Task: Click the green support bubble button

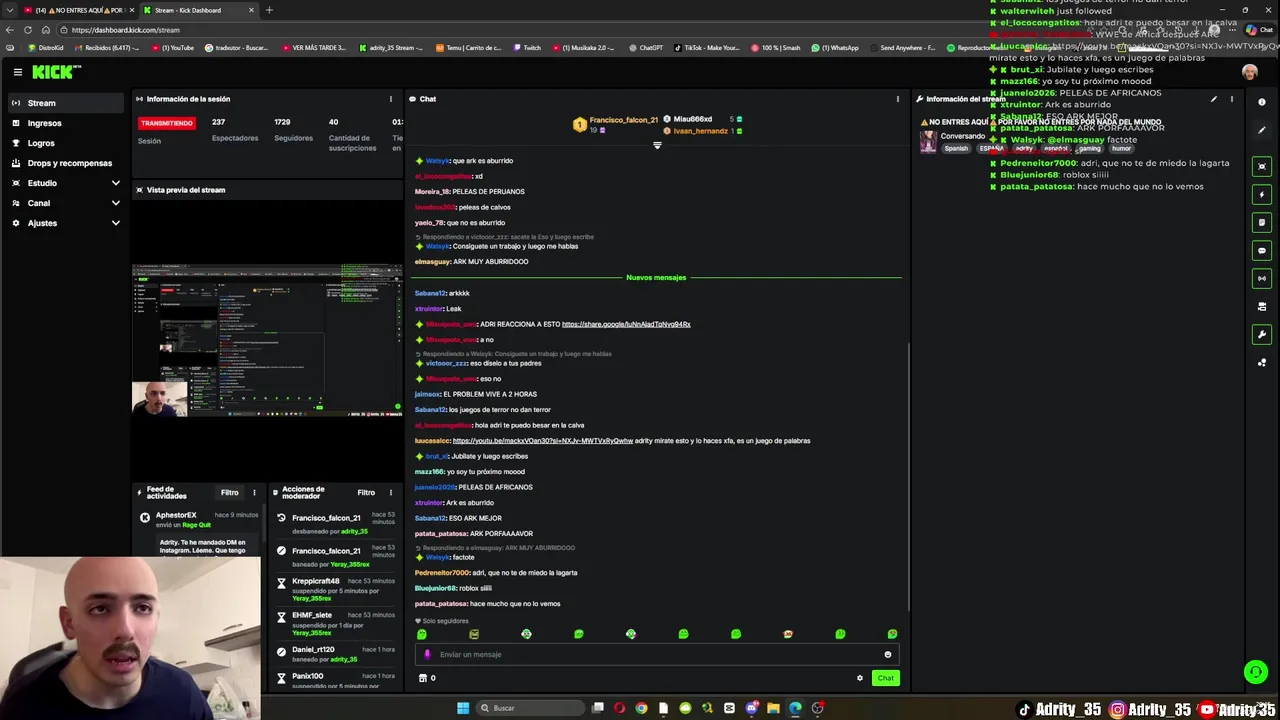Action: [1255, 672]
